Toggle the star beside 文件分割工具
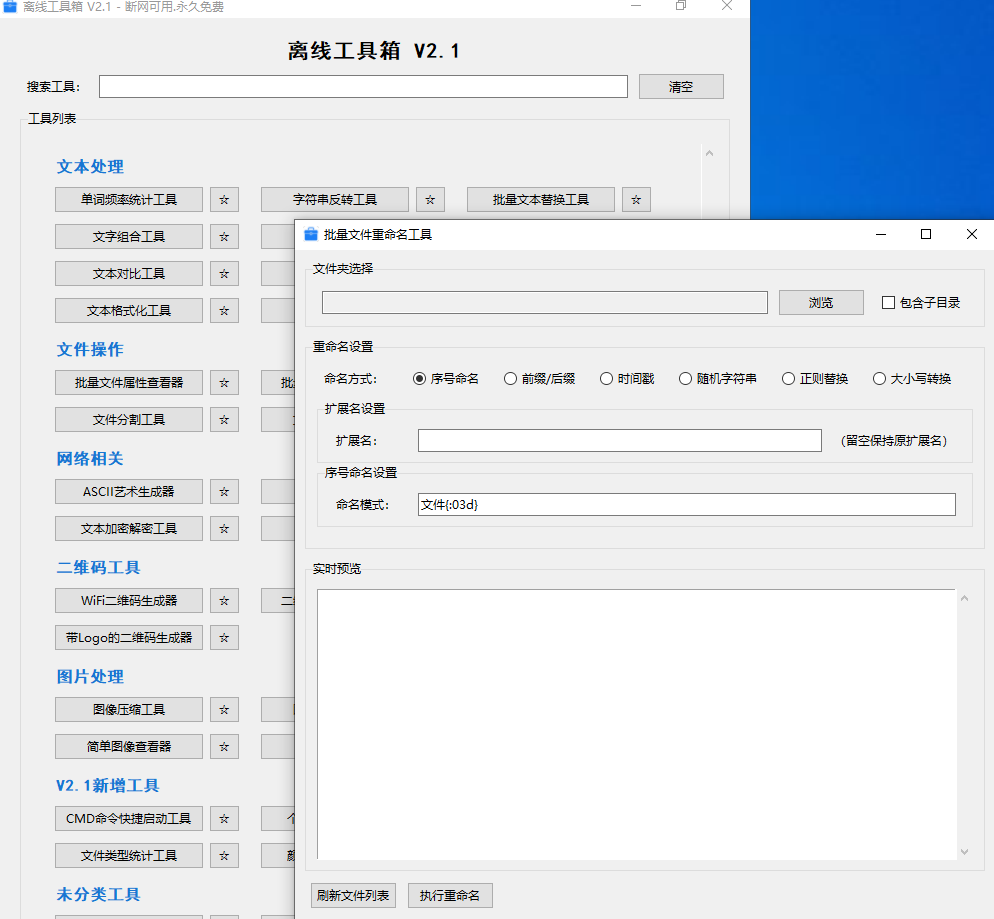Image resolution: width=994 pixels, height=919 pixels. tap(224, 419)
